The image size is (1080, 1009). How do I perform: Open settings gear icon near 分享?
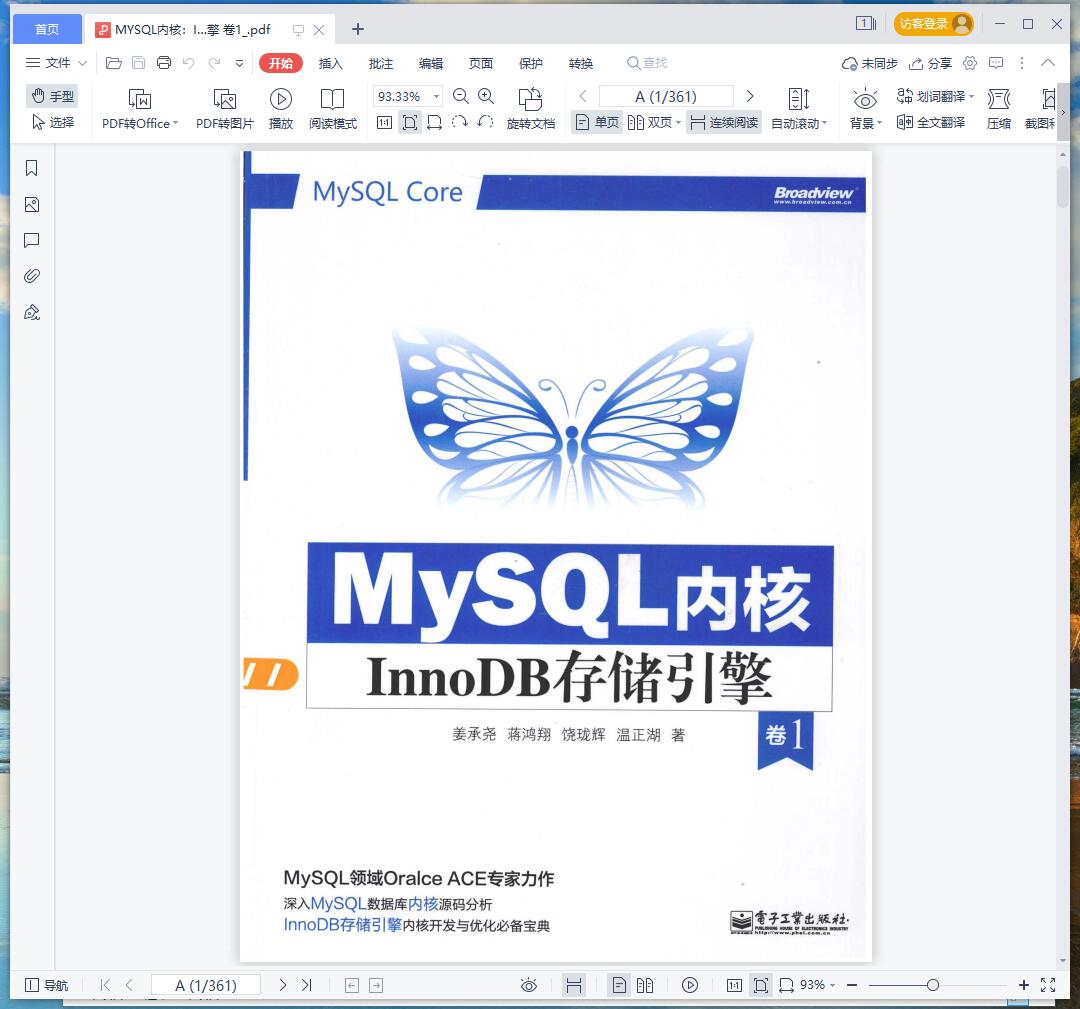click(970, 63)
